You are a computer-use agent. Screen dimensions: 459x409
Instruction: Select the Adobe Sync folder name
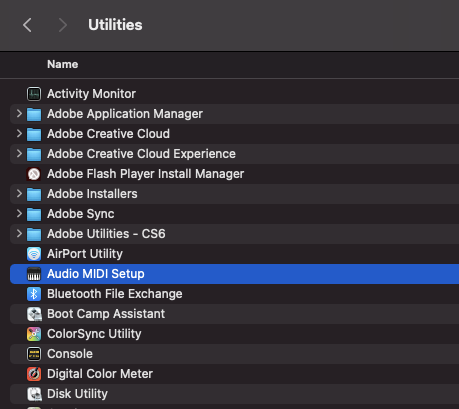81,214
